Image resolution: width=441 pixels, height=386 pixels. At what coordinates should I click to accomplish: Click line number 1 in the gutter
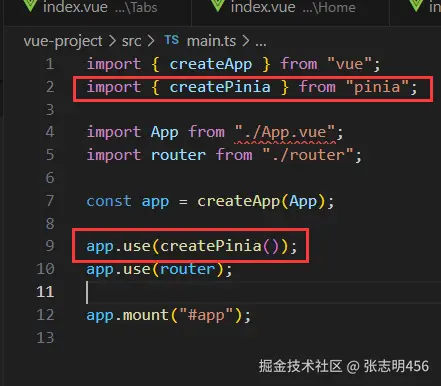point(50,64)
